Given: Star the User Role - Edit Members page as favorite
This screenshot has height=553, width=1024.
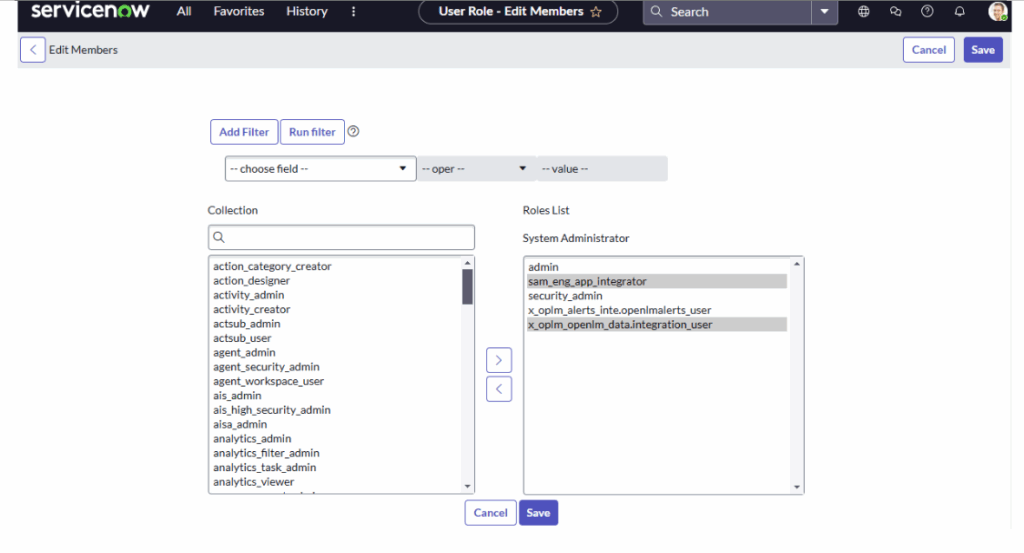Looking at the screenshot, I should click(596, 12).
